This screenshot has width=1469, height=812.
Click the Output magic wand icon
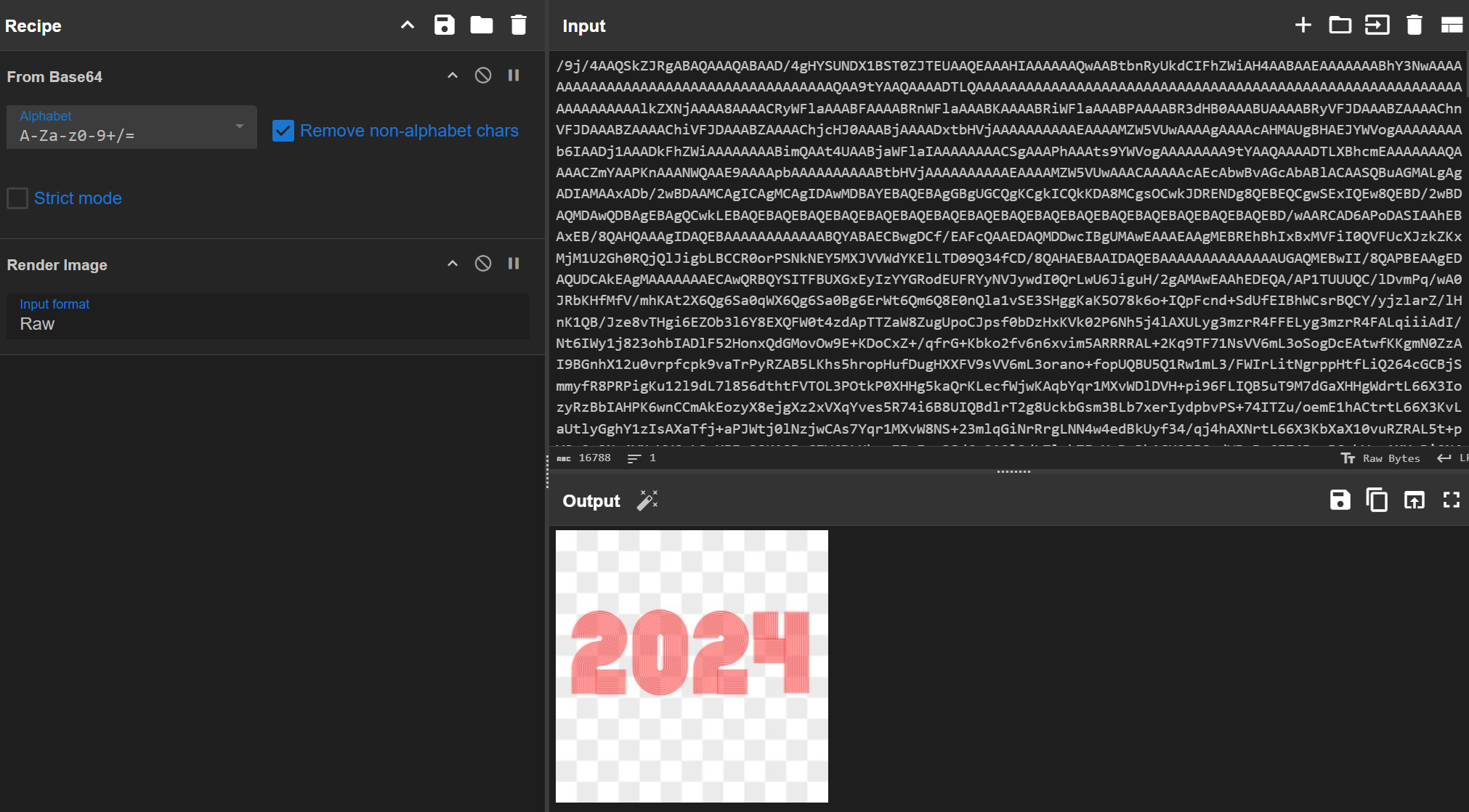click(x=647, y=500)
